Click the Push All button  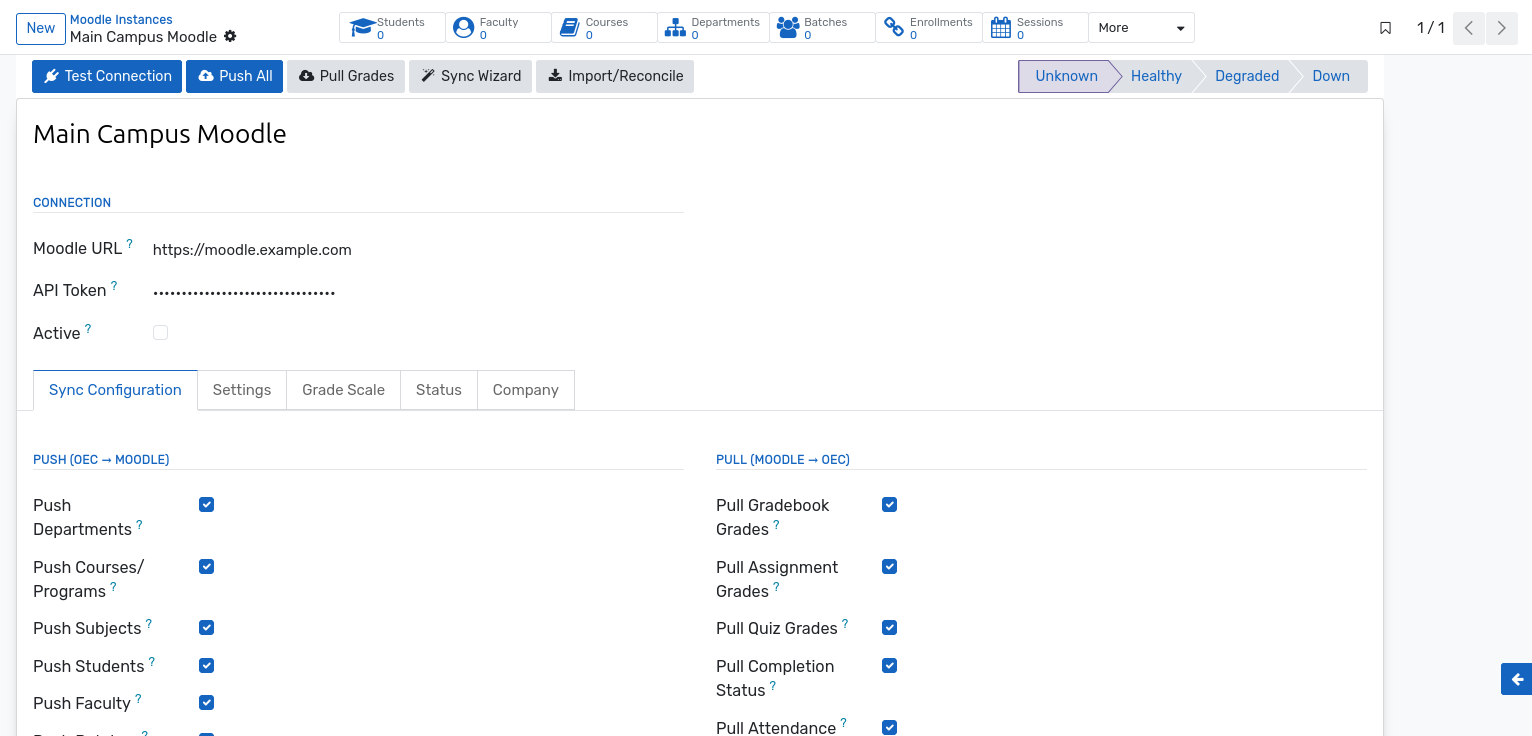[234, 76]
